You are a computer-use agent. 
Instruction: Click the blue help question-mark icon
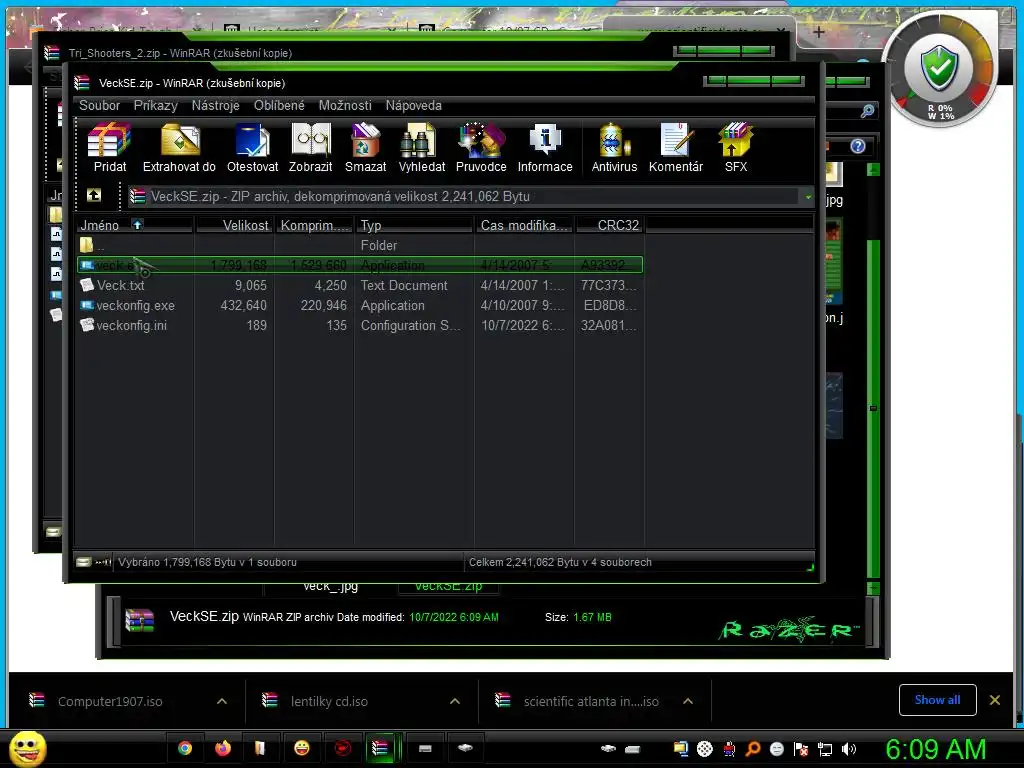858,146
